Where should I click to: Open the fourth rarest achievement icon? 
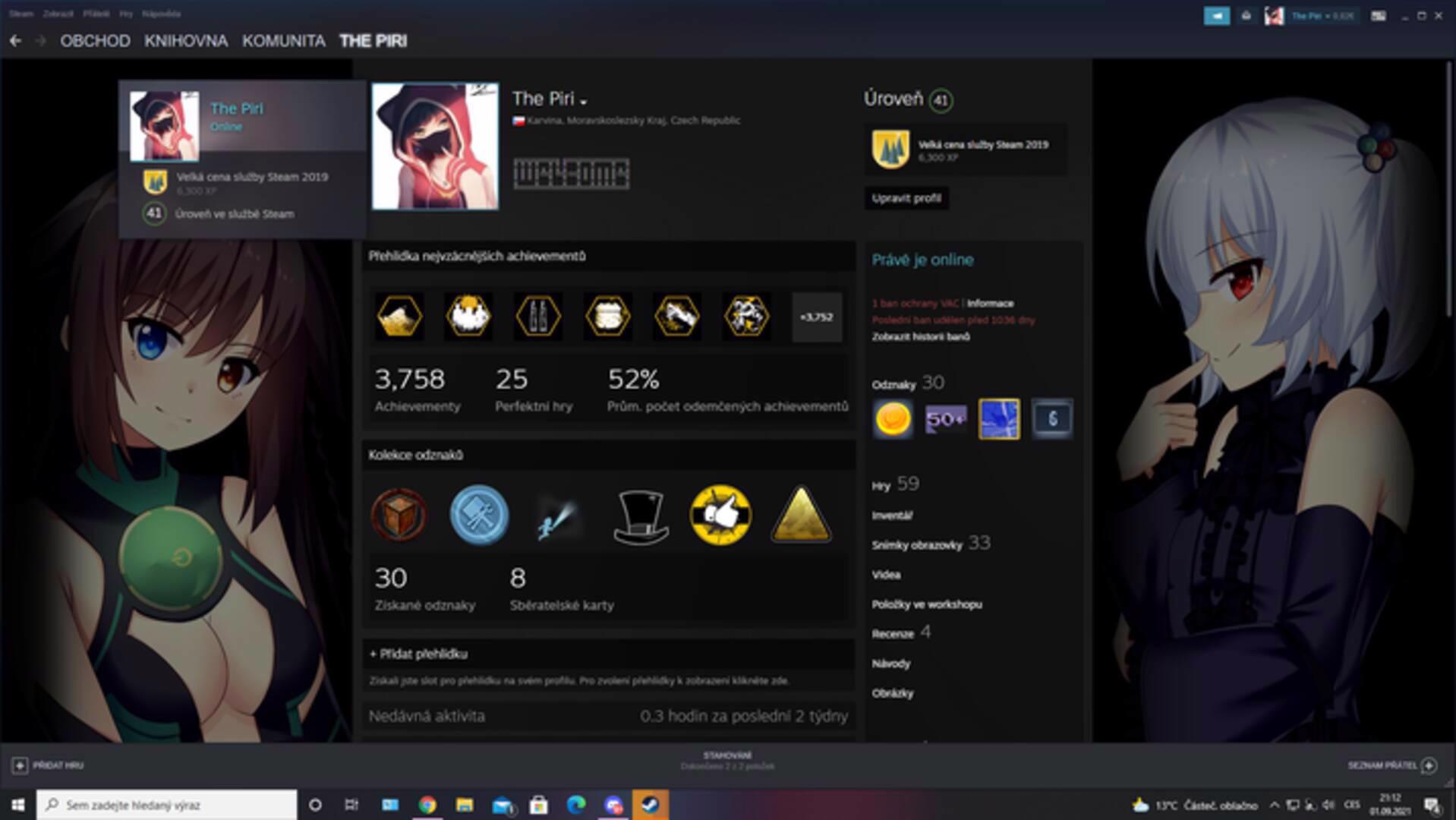(608, 317)
